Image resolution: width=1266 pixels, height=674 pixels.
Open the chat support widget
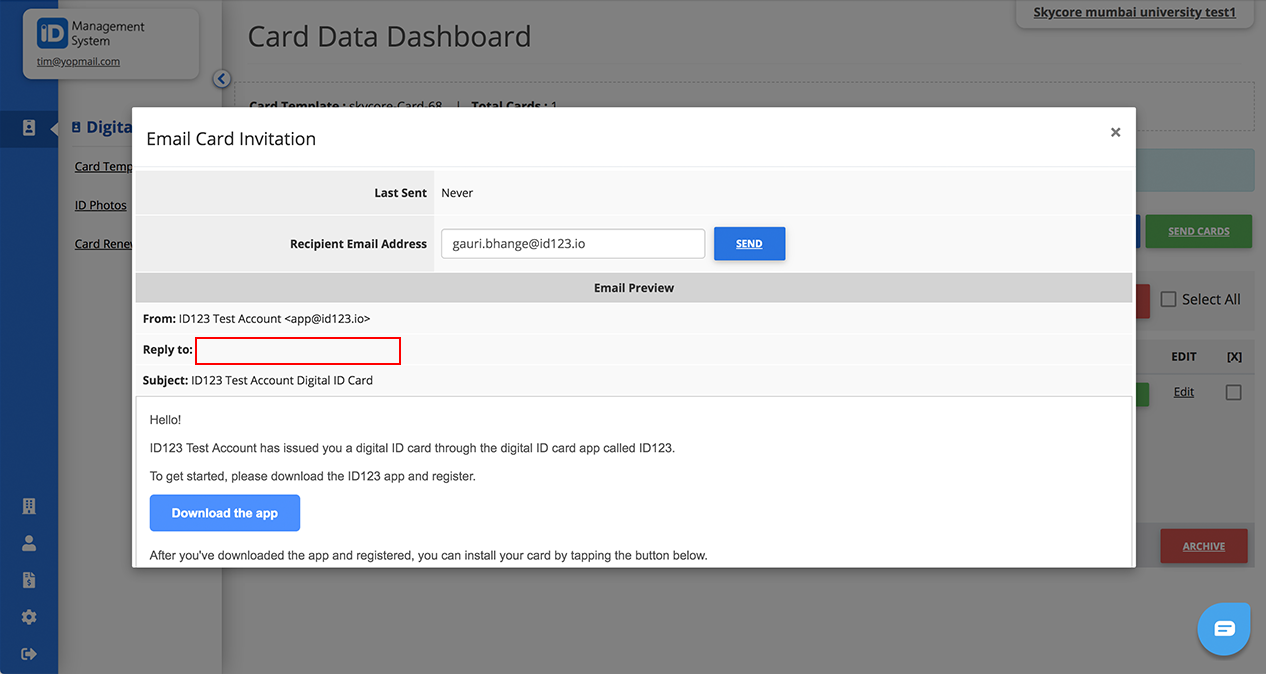coord(1224,629)
